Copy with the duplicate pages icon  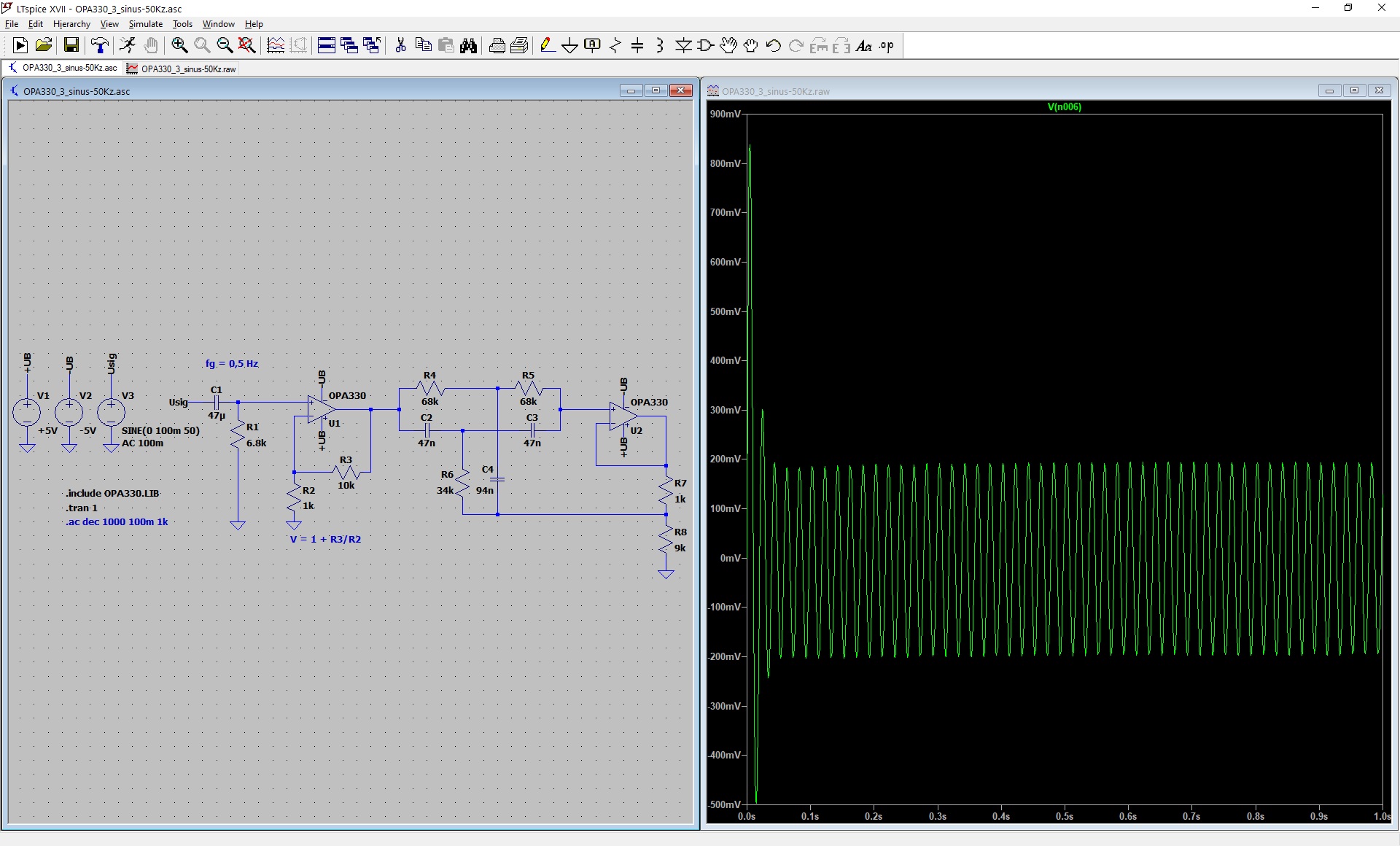[x=423, y=45]
